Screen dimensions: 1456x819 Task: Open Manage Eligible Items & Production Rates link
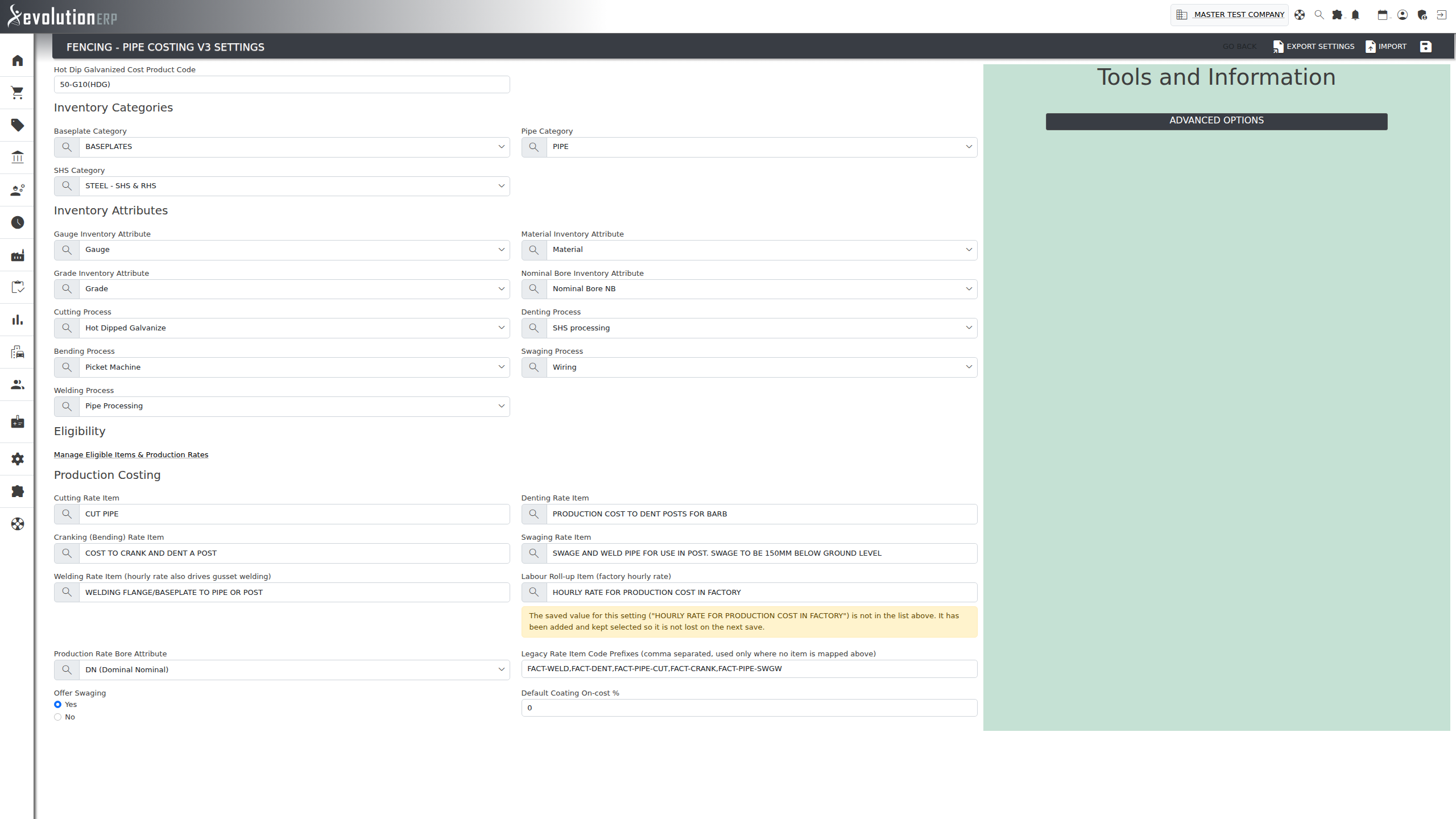pyautogui.click(x=131, y=454)
